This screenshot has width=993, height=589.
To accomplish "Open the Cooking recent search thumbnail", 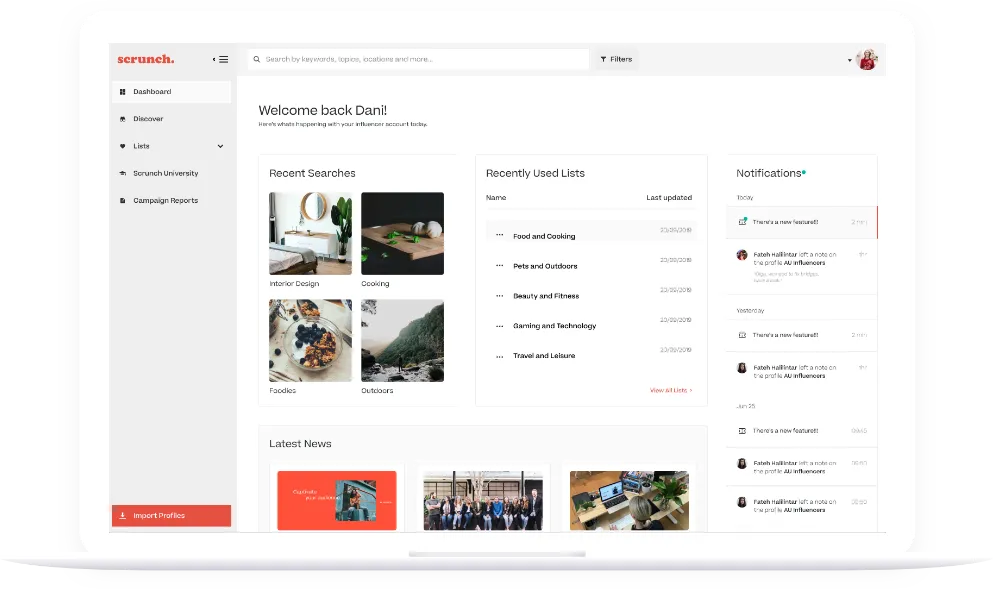I will pos(403,234).
